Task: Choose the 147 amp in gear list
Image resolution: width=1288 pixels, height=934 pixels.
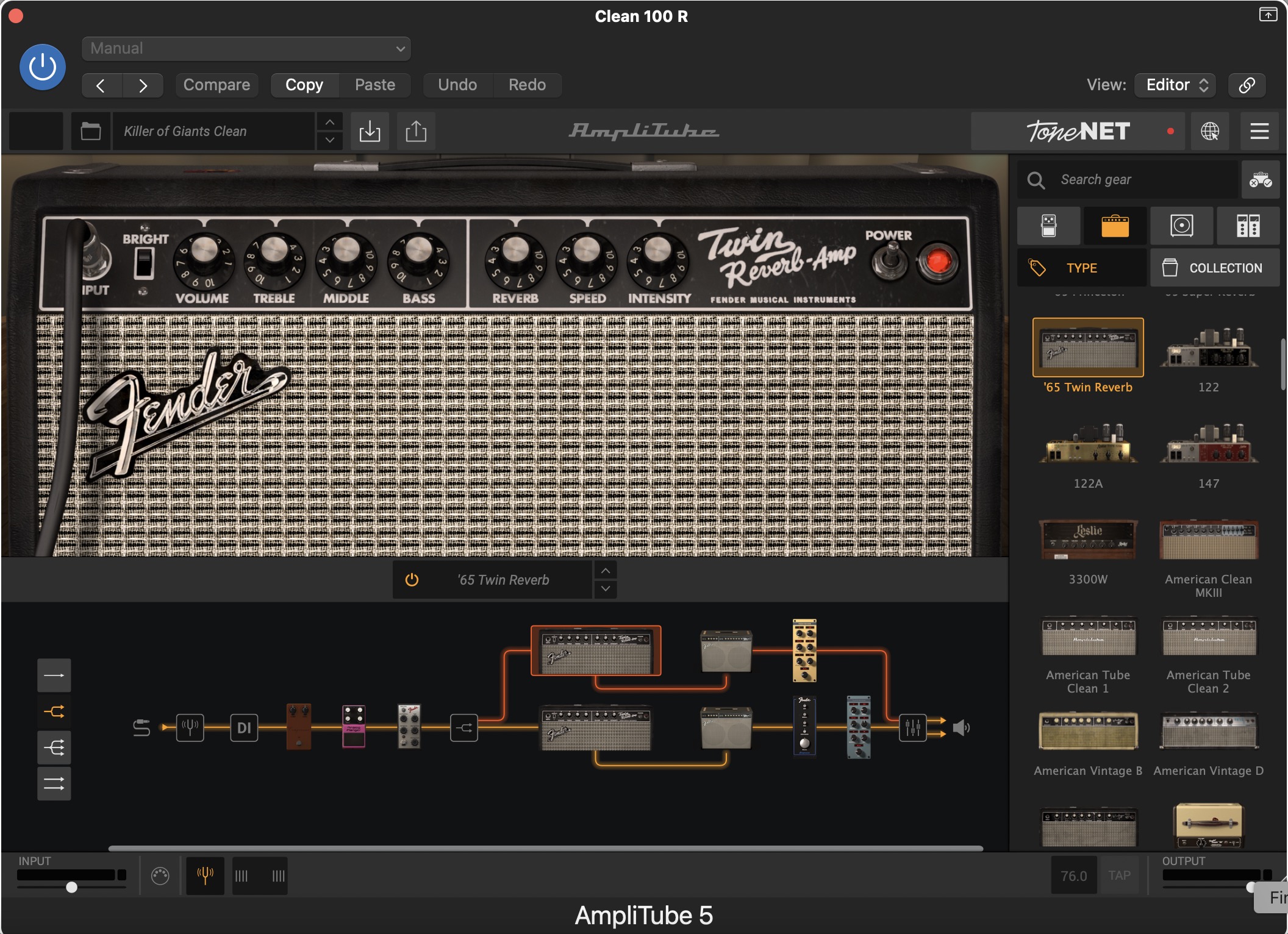Action: pyautogui.click(x=1209, y=444)
